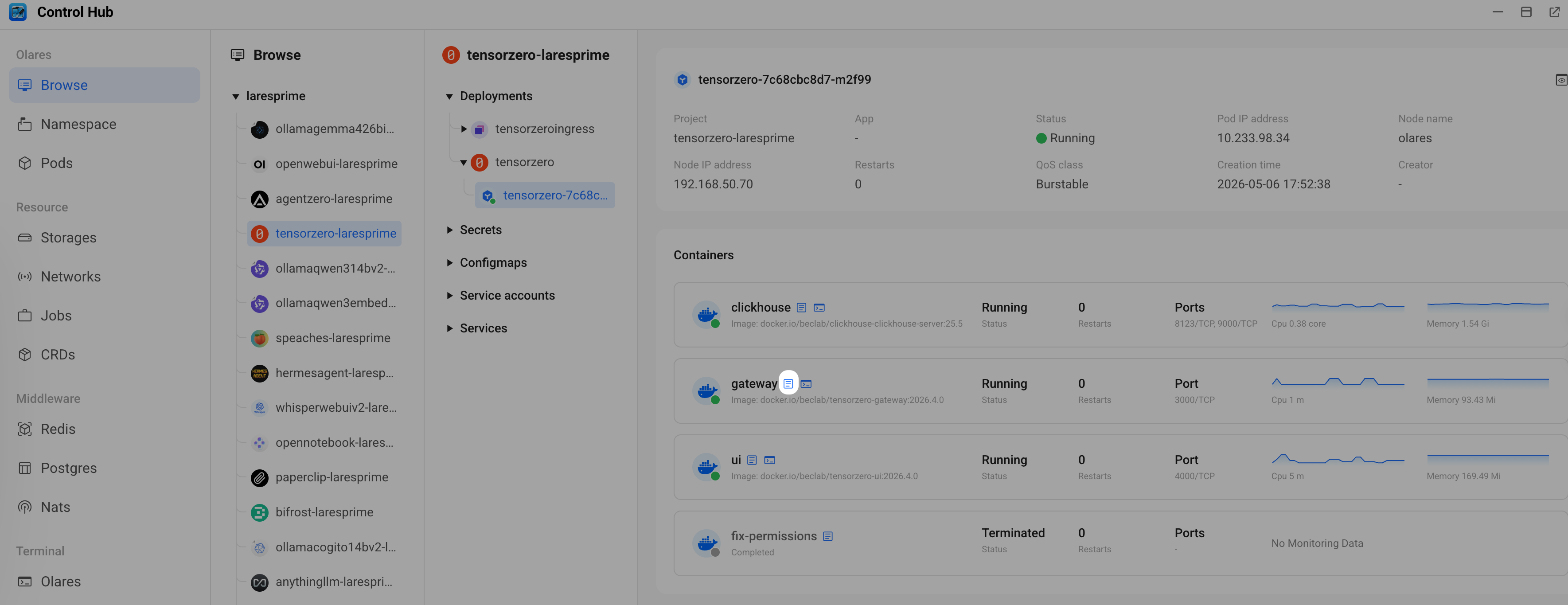The width and height of the screenshot is (1568, 605).
Task: Click the bifrost-laresprime green icon
Action: point(260,512)
